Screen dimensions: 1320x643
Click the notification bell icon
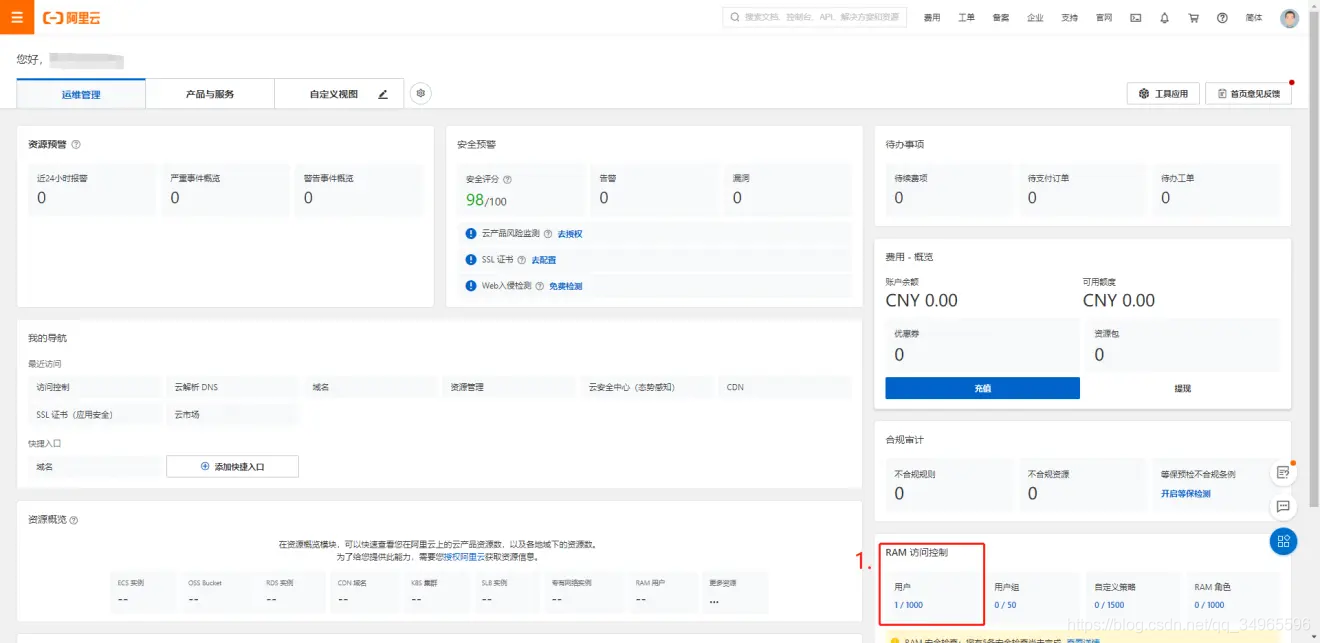tap(1164, 18)
